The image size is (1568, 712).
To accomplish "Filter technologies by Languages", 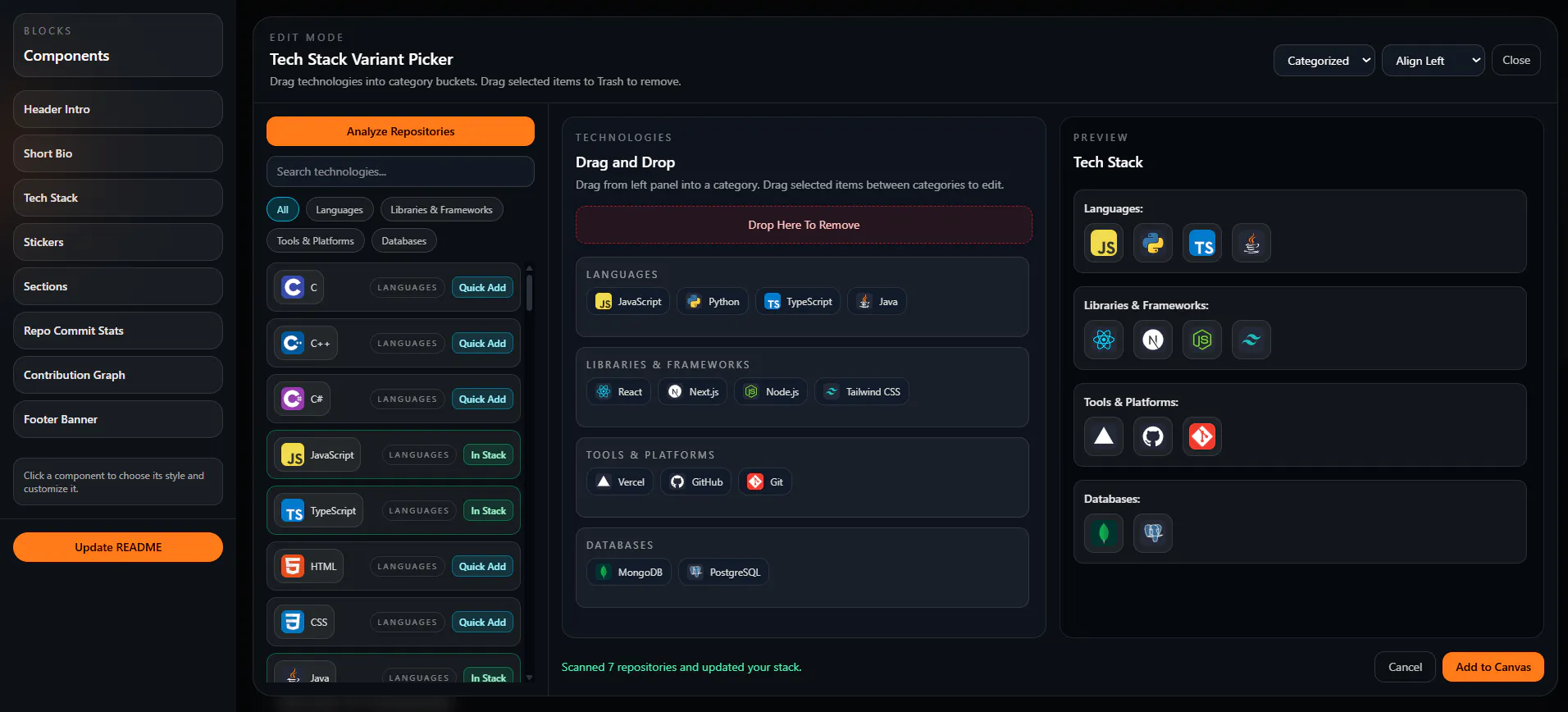I will pyautogui.click(x=340, y=210).
